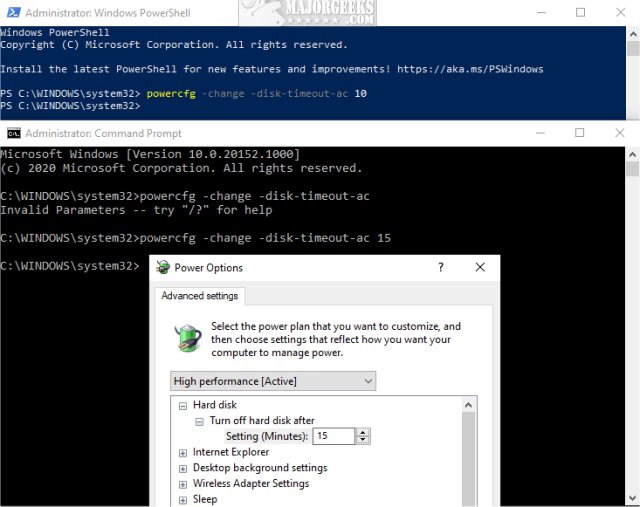Image resolution: width=640 pixels, height=507 pixels.
Task: Expand the Sleep settings node
Action: click(x=183, y=500)
